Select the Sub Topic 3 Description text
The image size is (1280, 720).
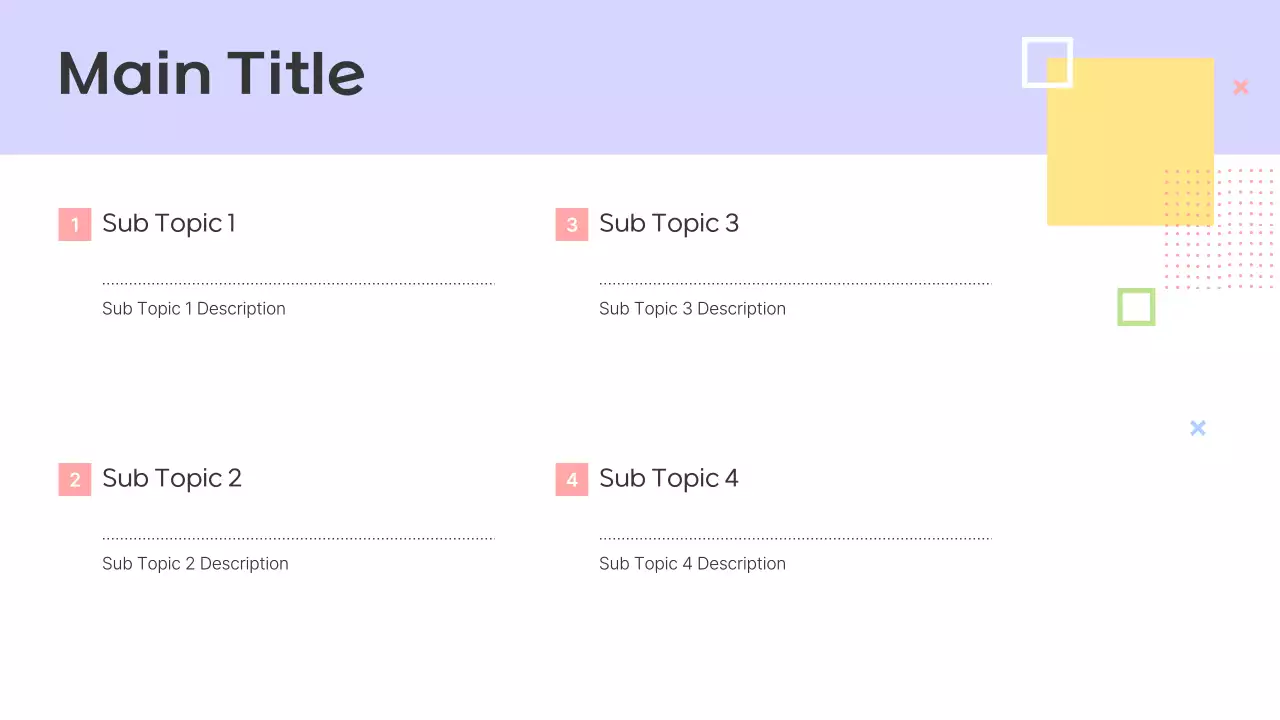692,309
